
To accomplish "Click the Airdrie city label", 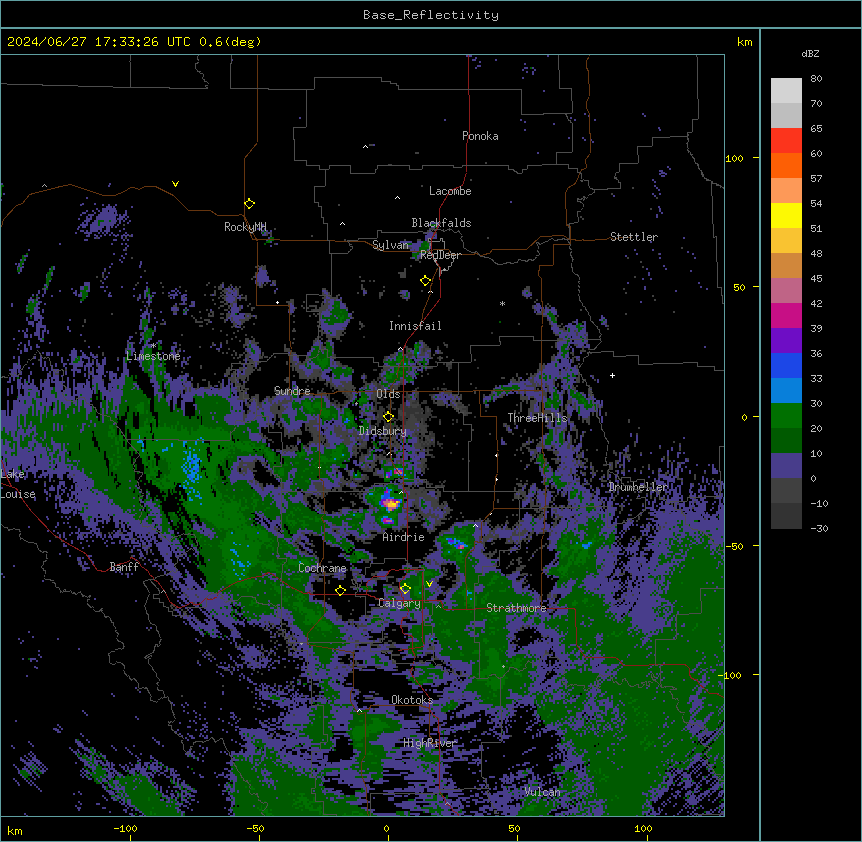I will point(404,537).
